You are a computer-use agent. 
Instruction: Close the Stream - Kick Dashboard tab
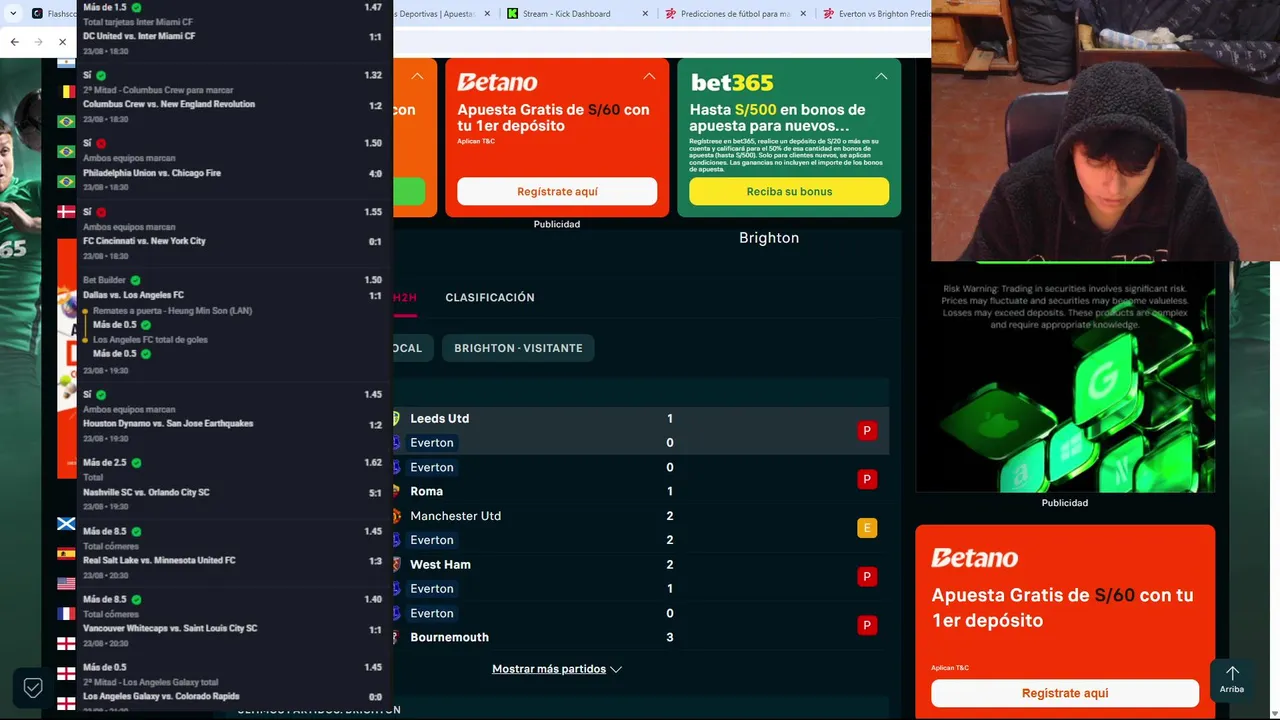click(645, 14)
